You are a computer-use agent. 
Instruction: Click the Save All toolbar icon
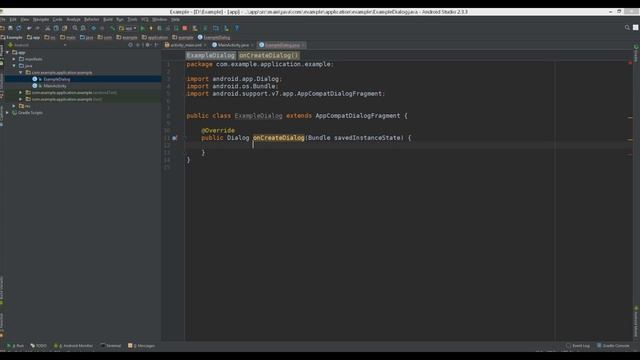10,28
